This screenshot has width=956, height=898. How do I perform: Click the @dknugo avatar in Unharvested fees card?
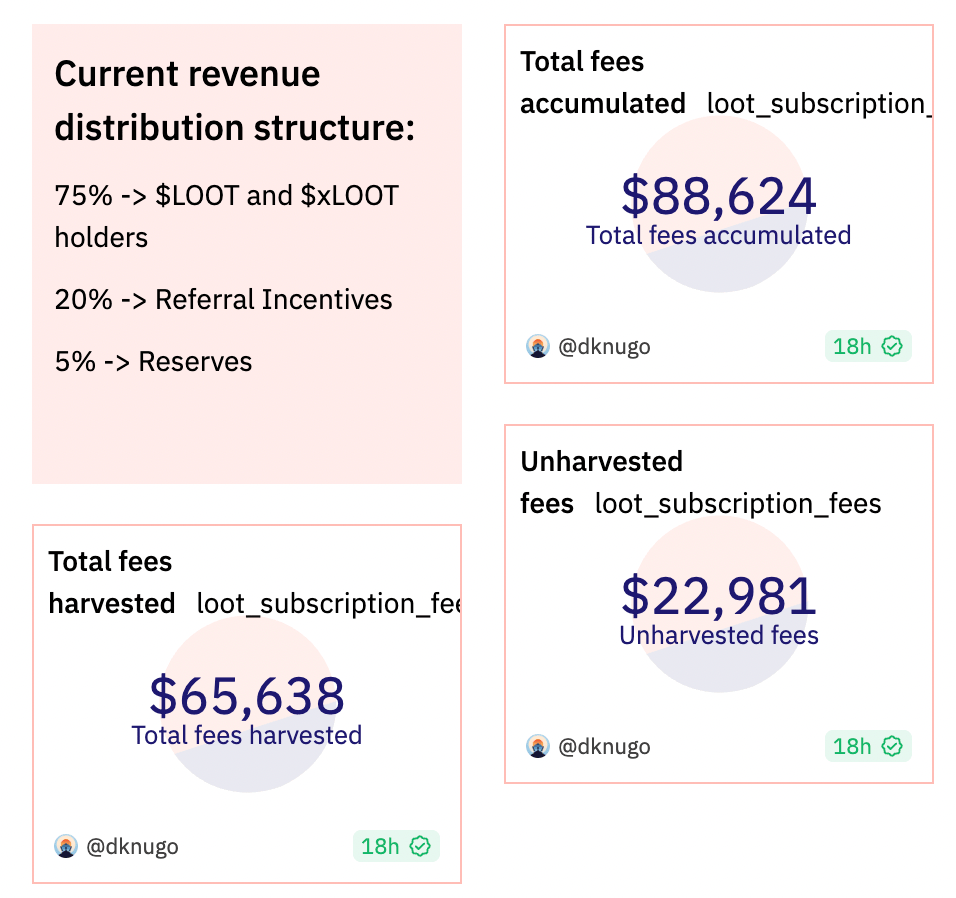[538, 747]
